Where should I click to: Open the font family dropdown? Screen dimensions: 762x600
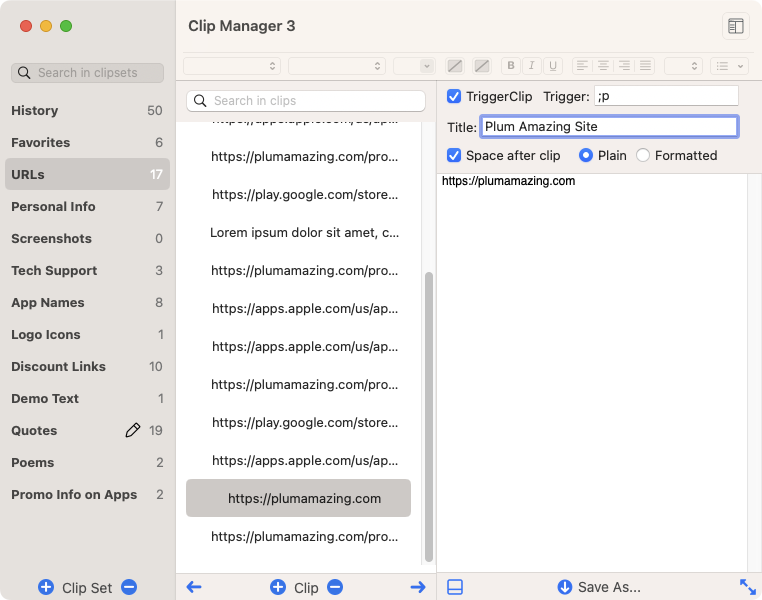[x=232, y=66]
